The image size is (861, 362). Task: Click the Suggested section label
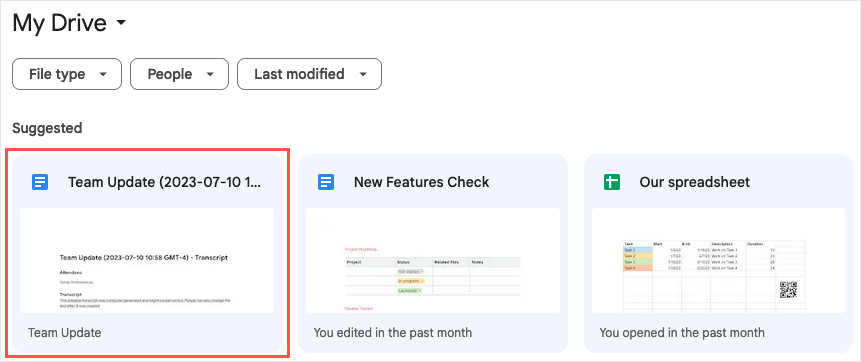[47, 129]
